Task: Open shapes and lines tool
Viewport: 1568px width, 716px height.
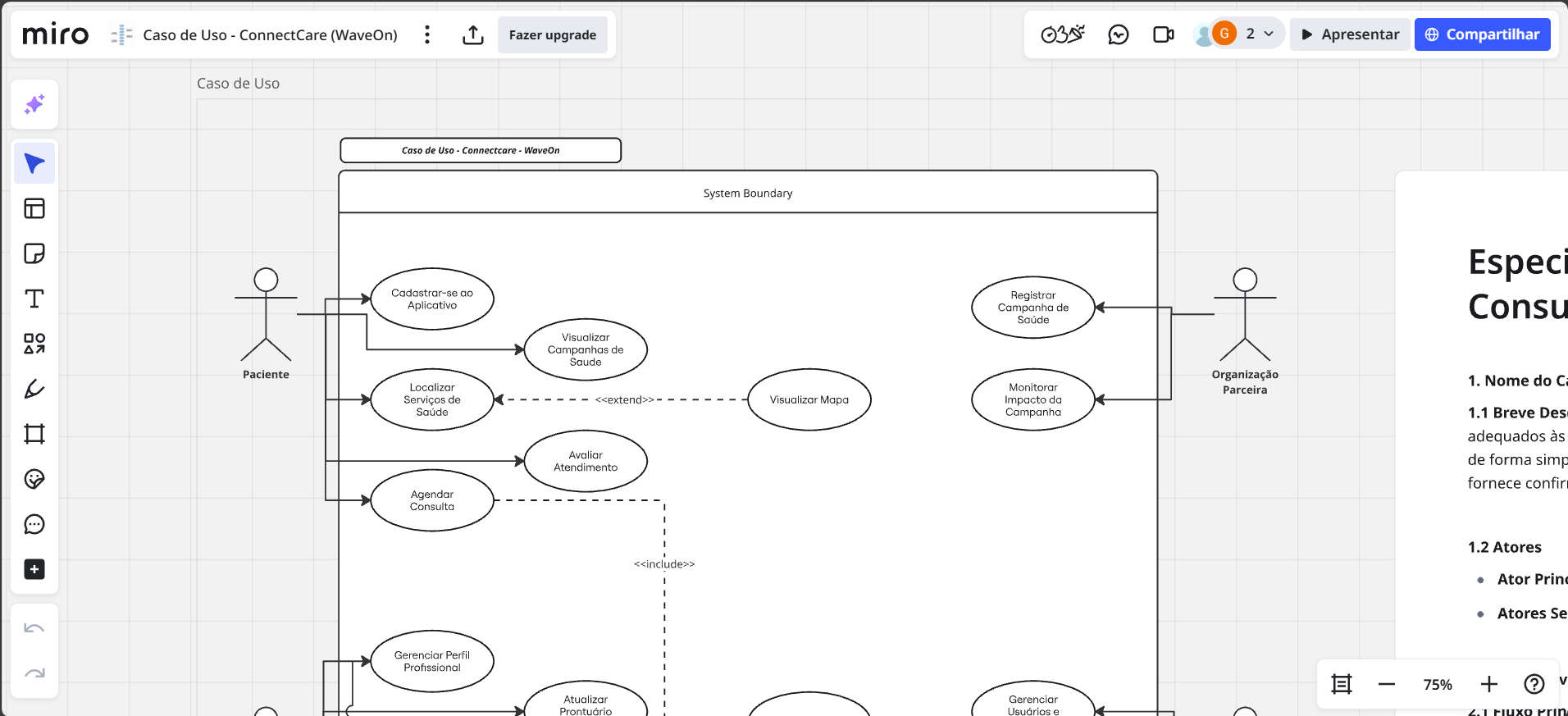Action: pyautogui.click(x=34, y=344)
